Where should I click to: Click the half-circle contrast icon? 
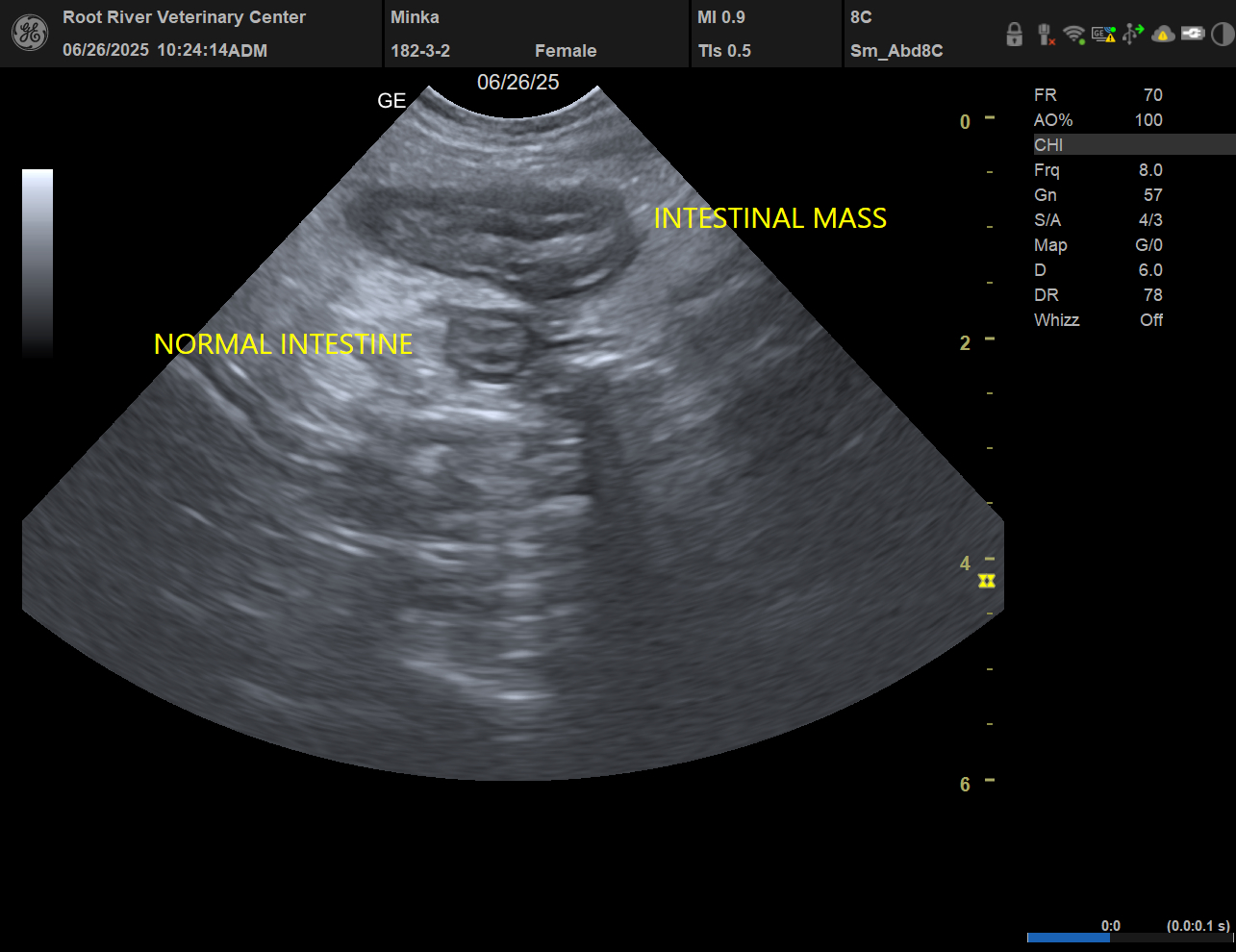point(1222,35)
